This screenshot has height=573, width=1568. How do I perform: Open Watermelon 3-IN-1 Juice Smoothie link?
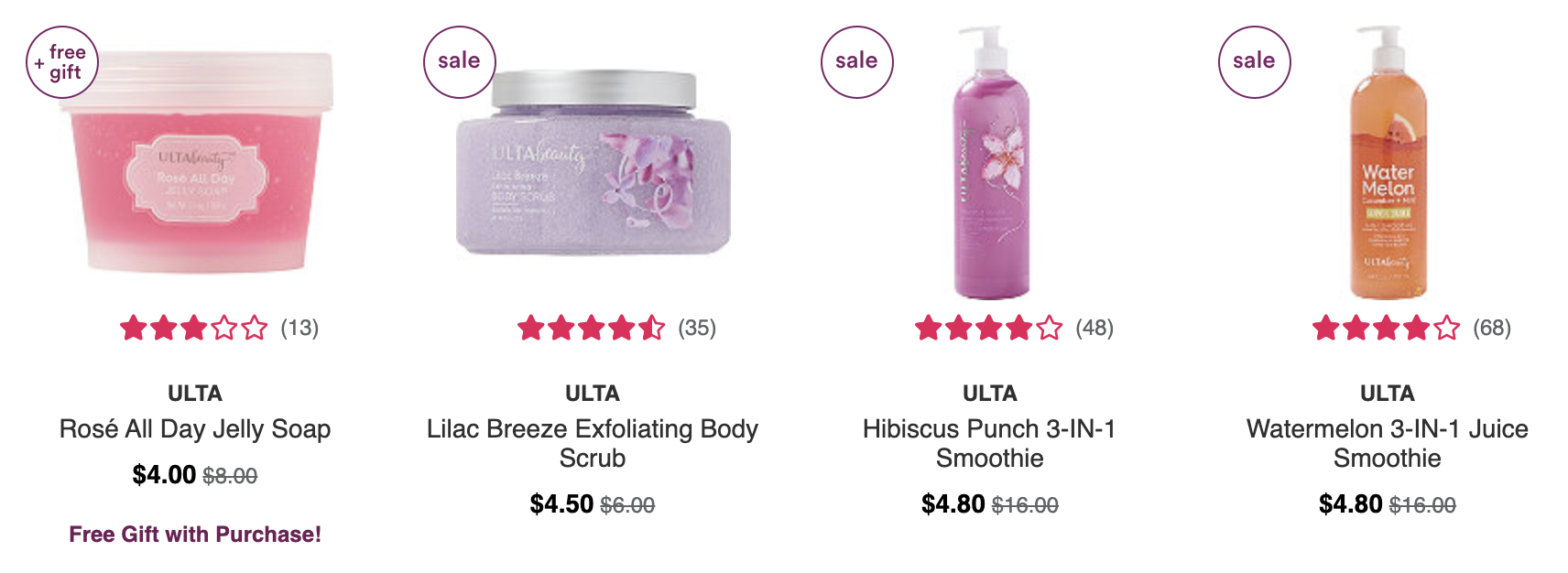point(1388,443)
